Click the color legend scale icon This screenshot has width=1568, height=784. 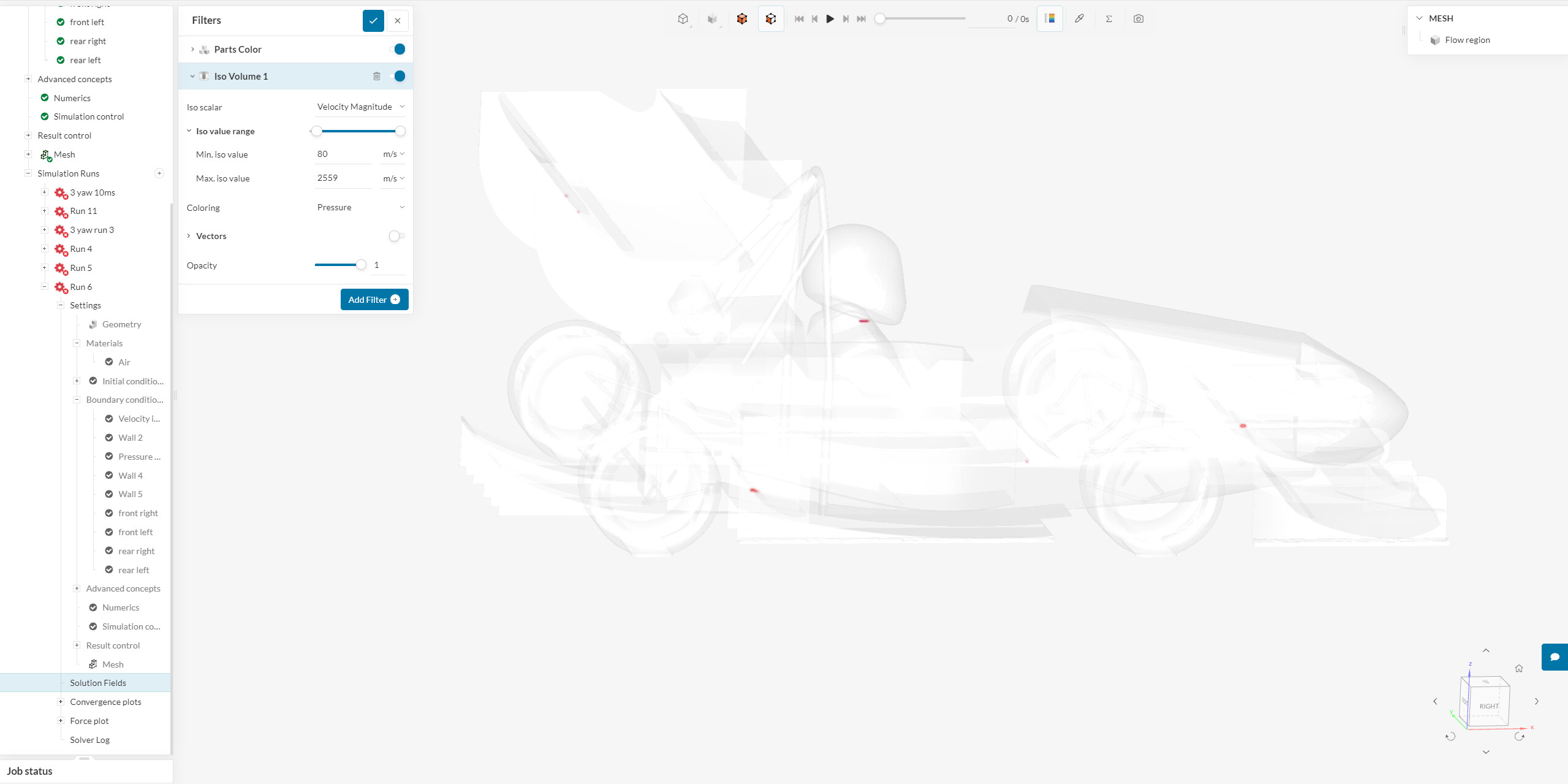[1050, 18]
